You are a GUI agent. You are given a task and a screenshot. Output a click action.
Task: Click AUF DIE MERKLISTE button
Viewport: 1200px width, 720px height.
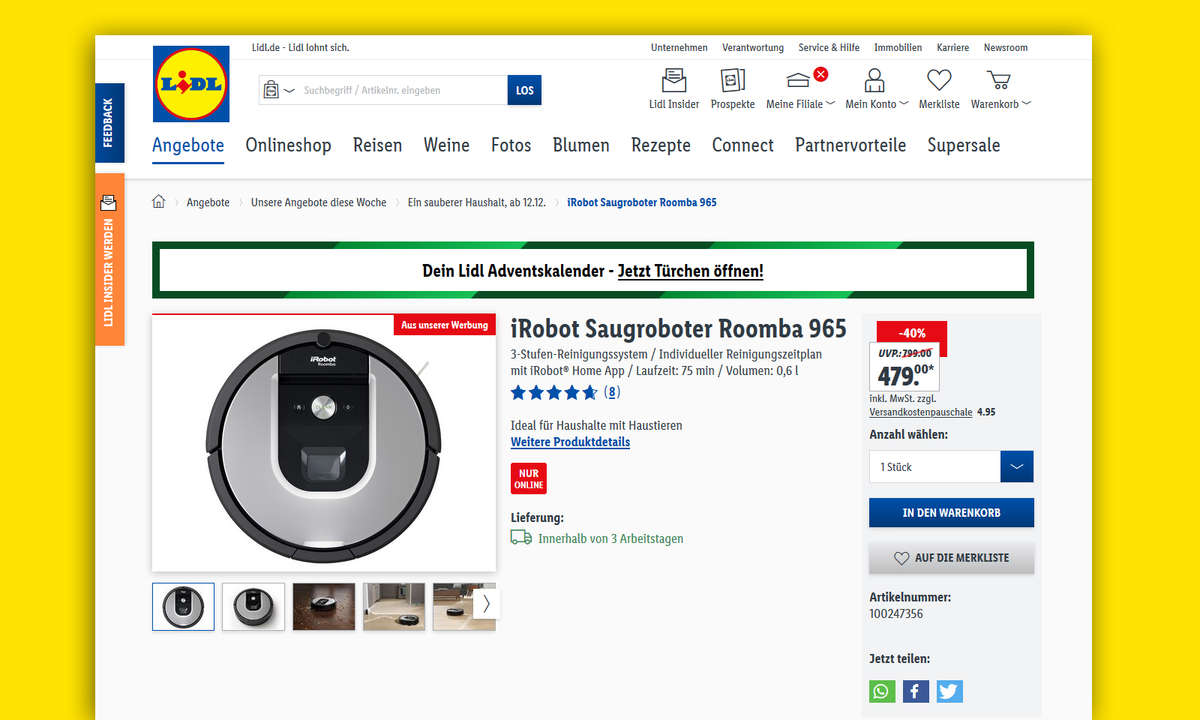[x=951, y=558]
